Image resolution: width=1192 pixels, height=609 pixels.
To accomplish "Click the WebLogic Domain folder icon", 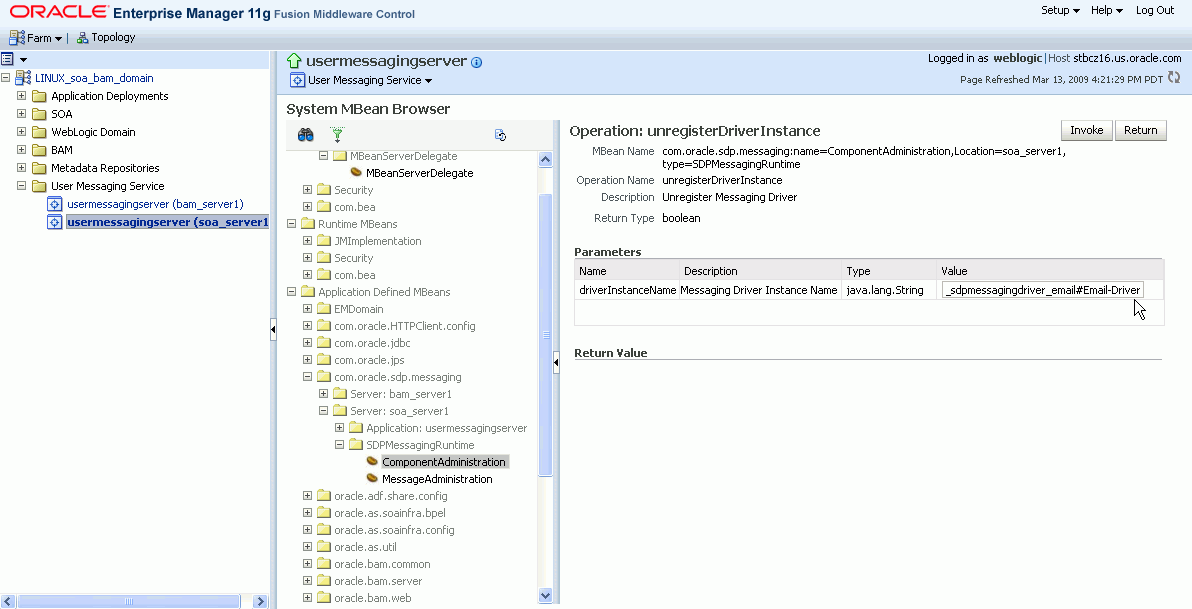I will [x=40, y=132].
